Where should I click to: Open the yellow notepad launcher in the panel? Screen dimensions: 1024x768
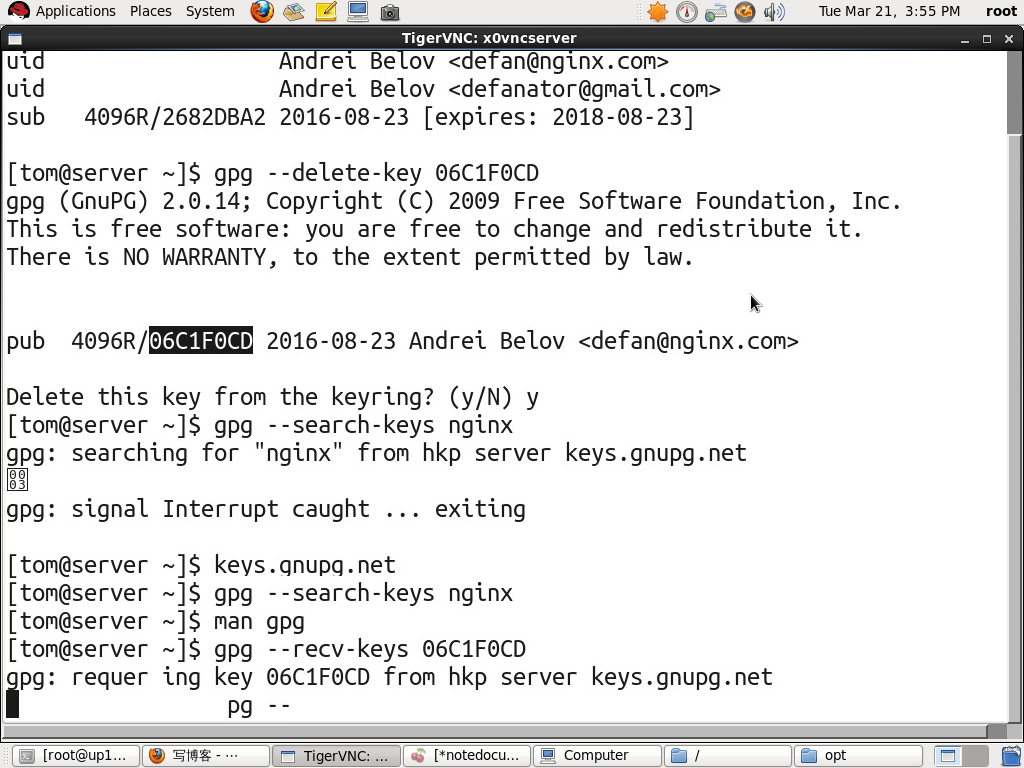(x=326, y=11)
